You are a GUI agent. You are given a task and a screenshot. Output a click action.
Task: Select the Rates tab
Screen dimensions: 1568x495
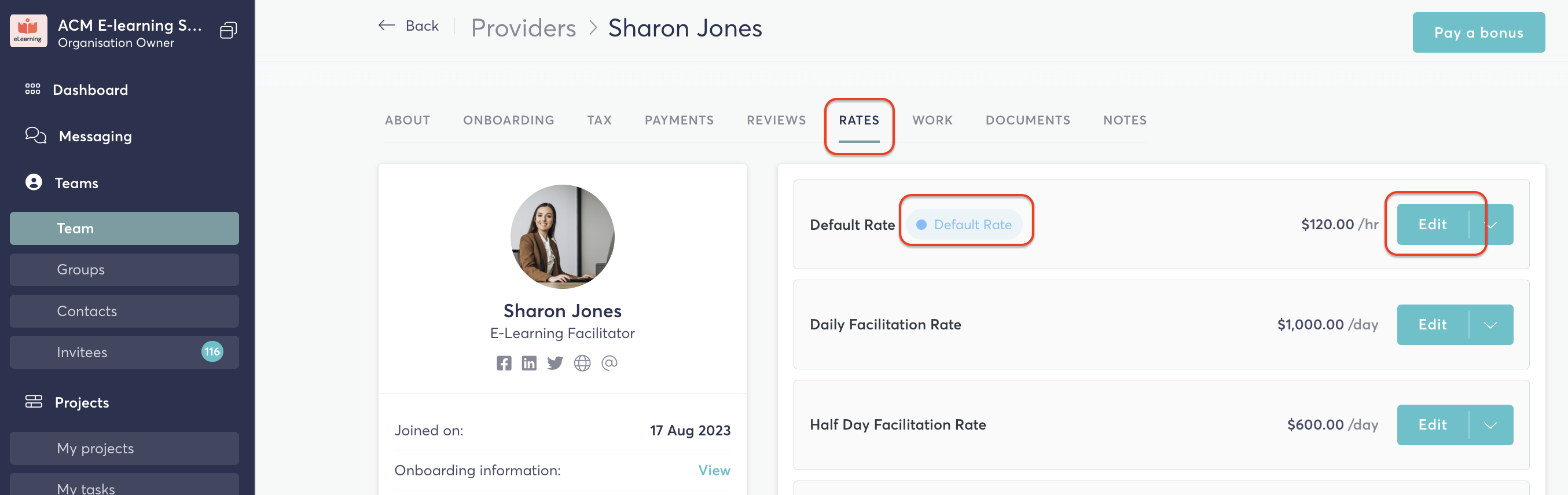coord(858,120)
